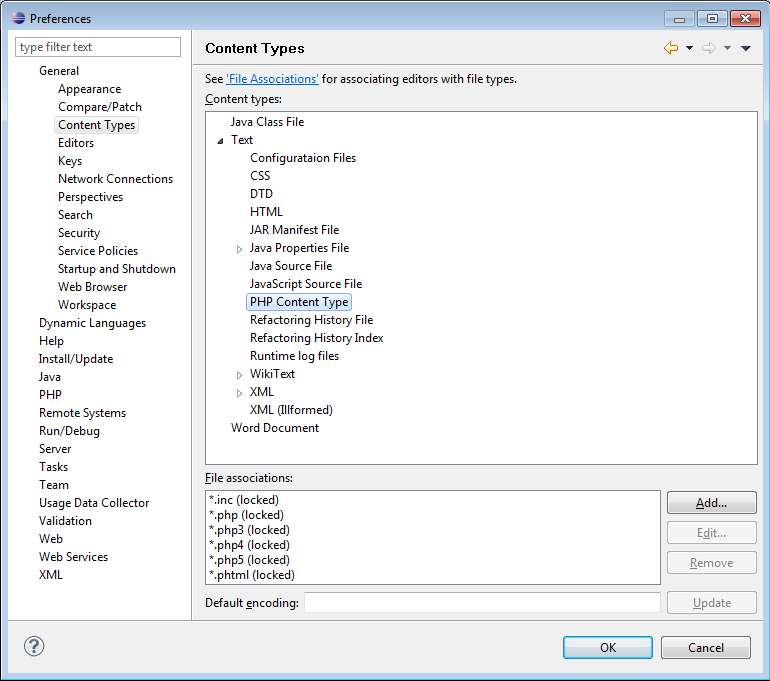Click the filter text search field

(98, 47)
